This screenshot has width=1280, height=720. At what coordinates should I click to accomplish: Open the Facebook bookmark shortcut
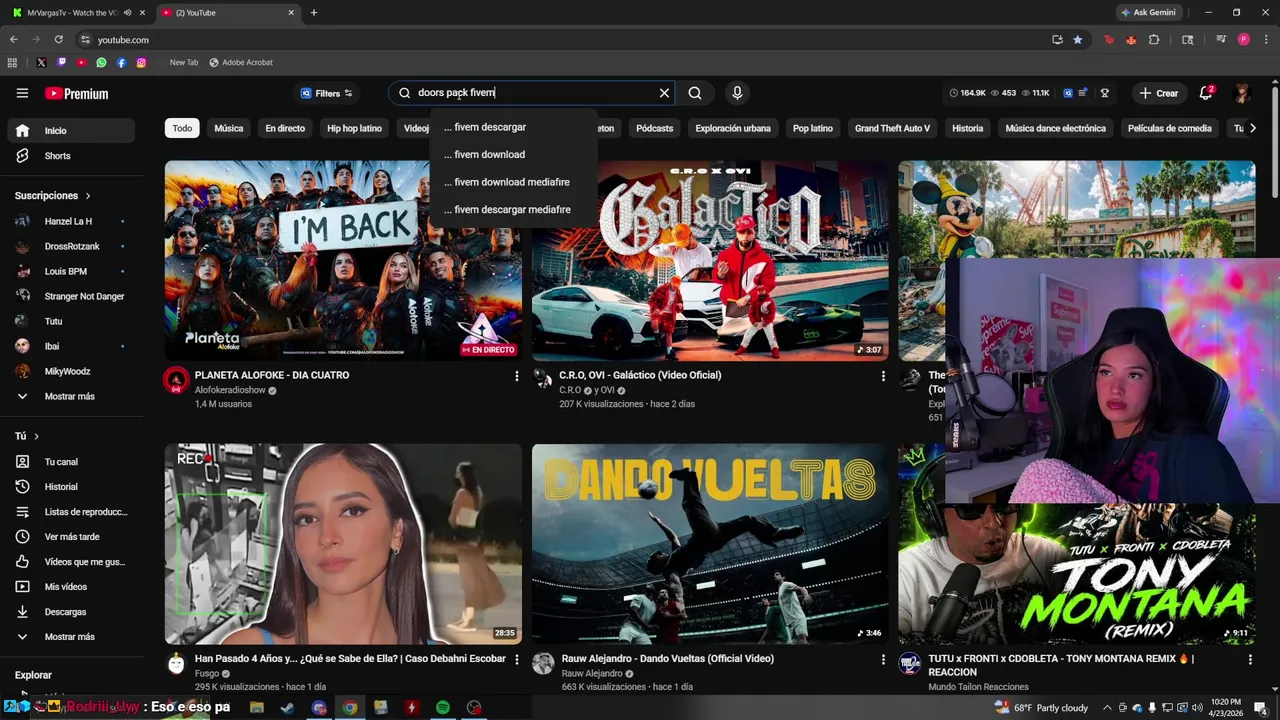click(x=121, y=62)
